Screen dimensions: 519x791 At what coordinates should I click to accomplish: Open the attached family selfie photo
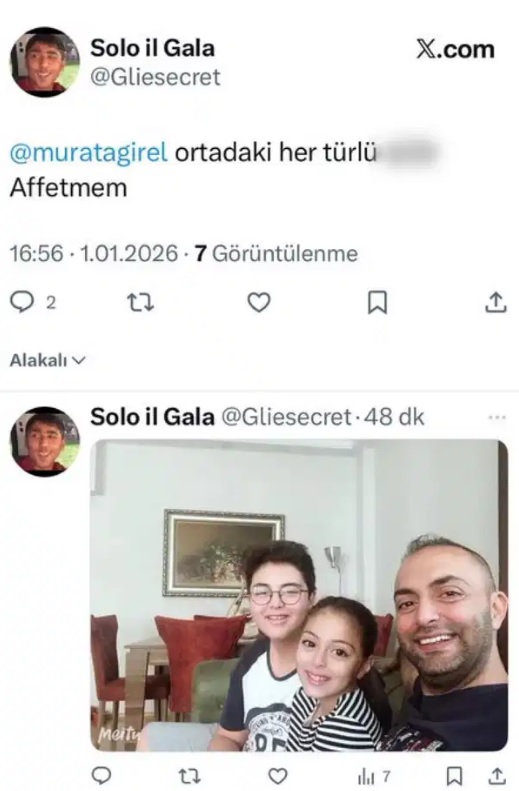[x=299, y=595]
